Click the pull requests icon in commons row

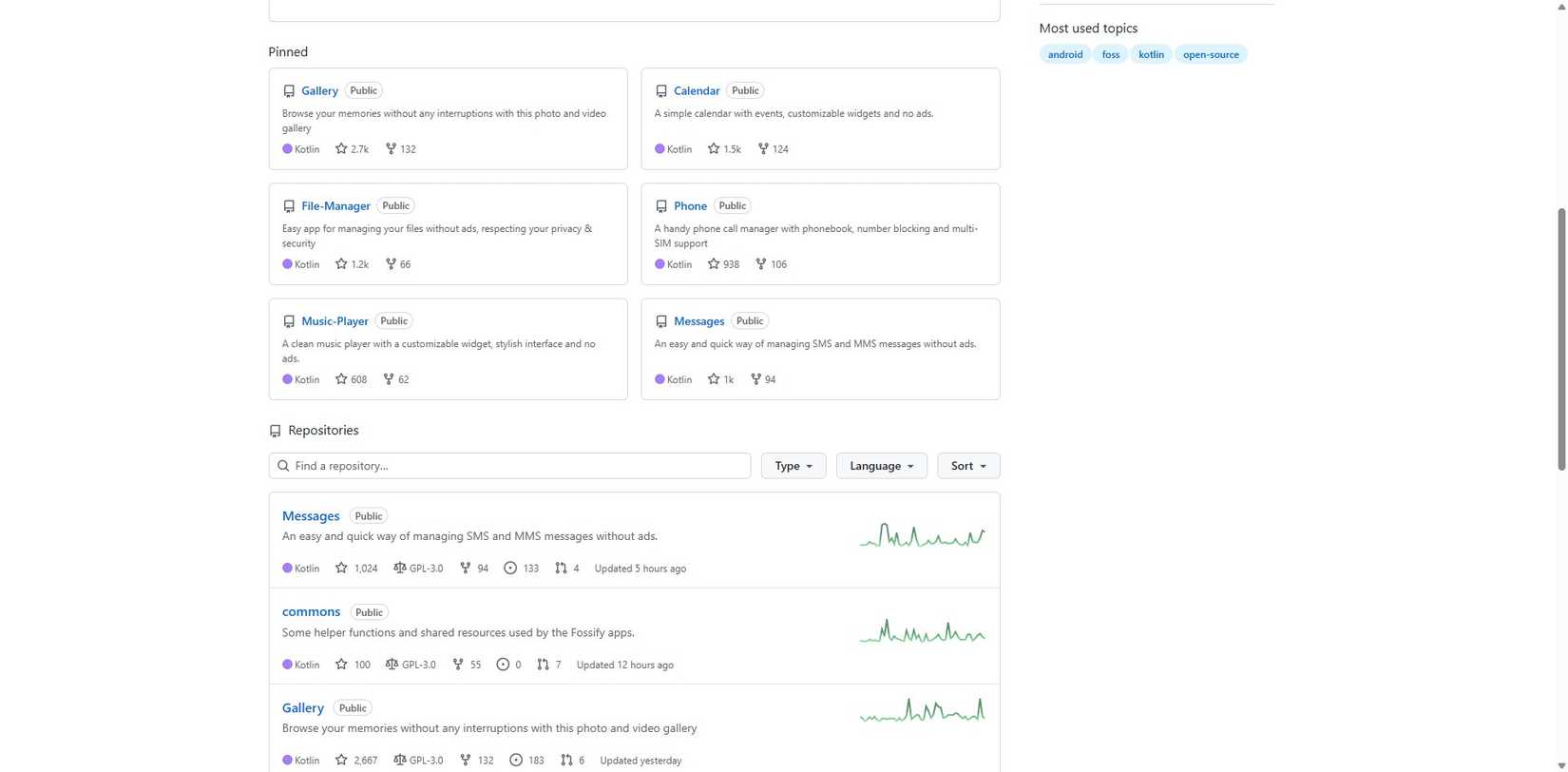click(x=543, y=665)
